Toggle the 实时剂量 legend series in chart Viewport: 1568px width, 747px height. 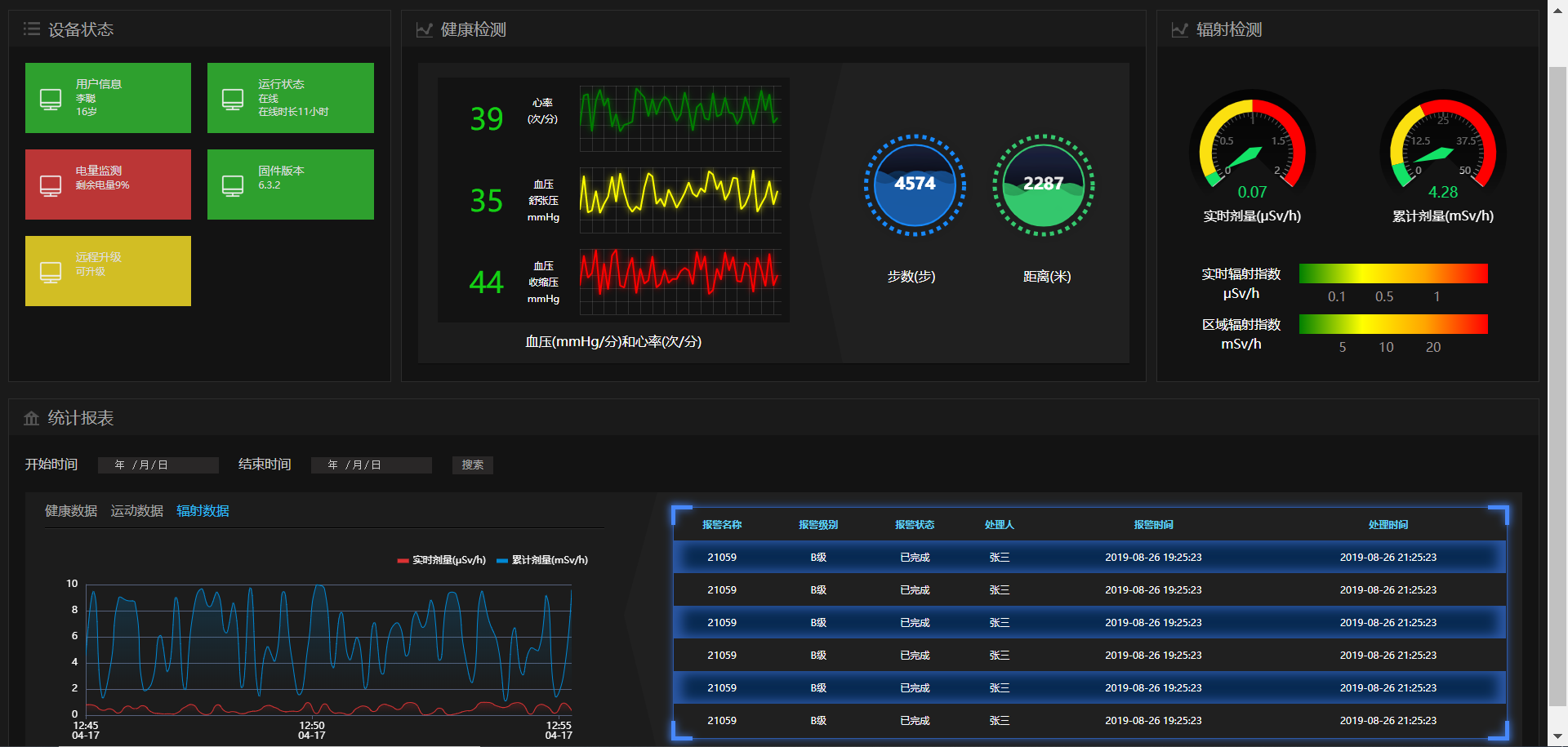click(x=442, y=560)
